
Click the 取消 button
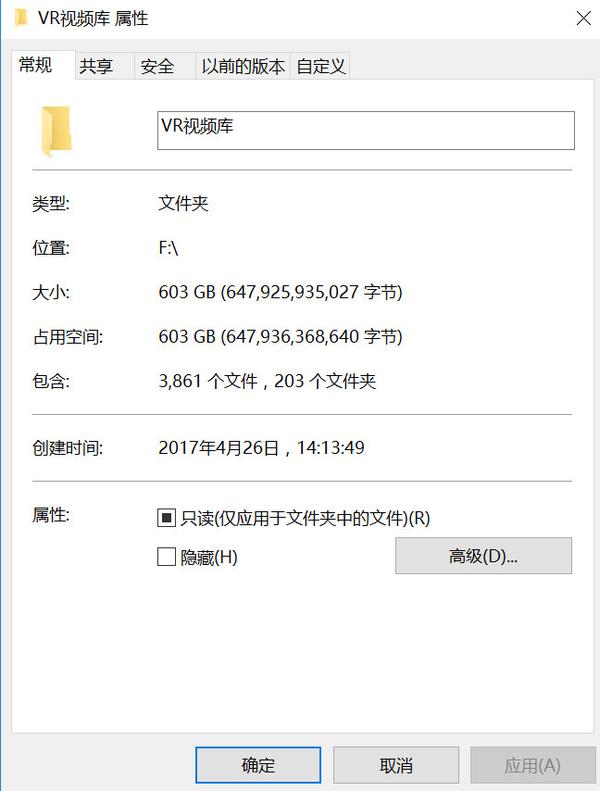coord(396,765)
